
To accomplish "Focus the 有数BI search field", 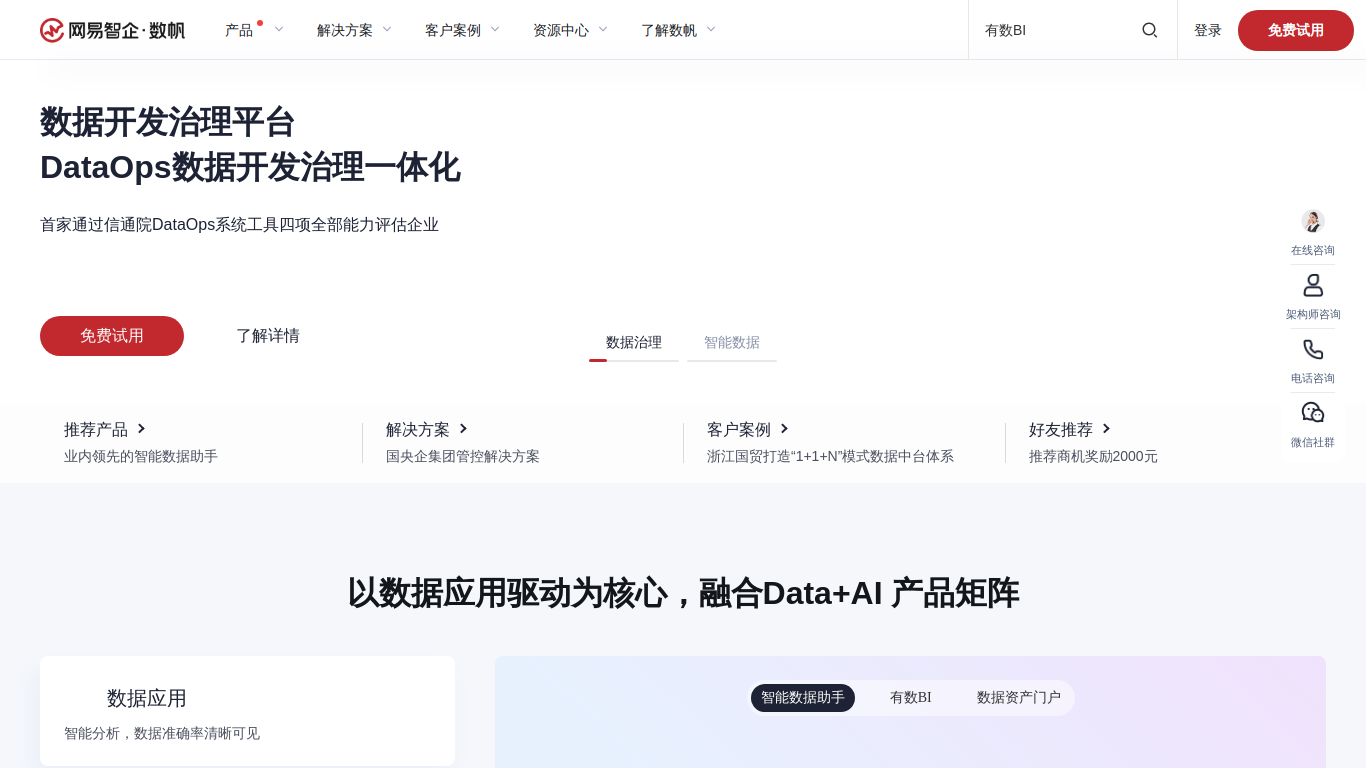I will 1056,30.
